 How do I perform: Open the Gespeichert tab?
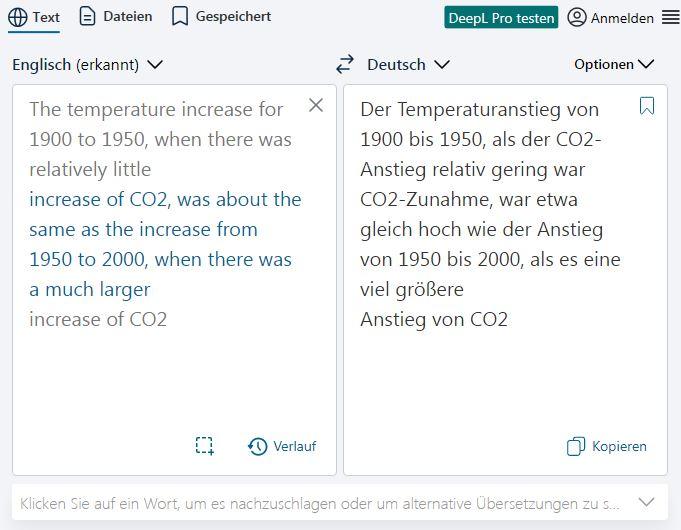point(221,17)
